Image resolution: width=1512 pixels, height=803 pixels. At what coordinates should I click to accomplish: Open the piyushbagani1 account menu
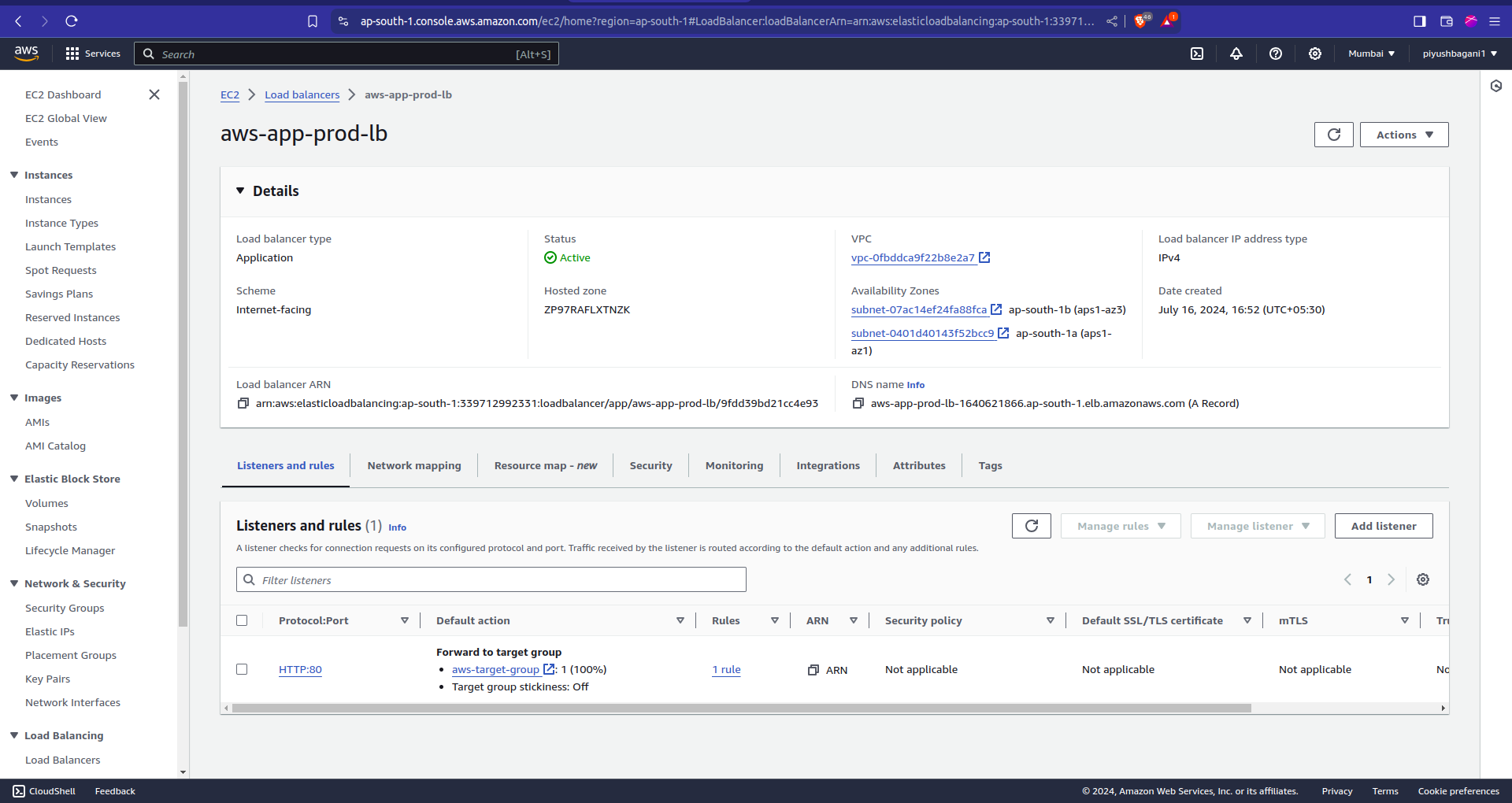point(1460,54)
